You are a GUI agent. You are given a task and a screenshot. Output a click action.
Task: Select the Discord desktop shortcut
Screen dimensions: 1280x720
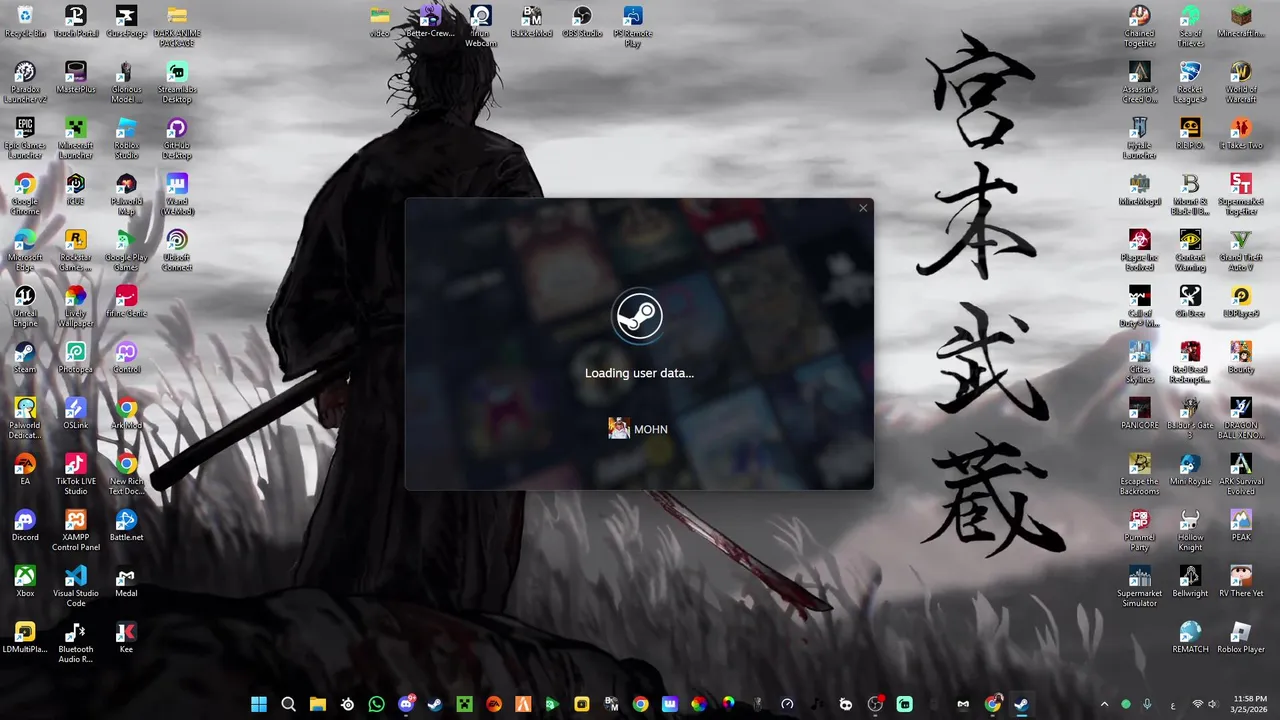click(25, 526)
